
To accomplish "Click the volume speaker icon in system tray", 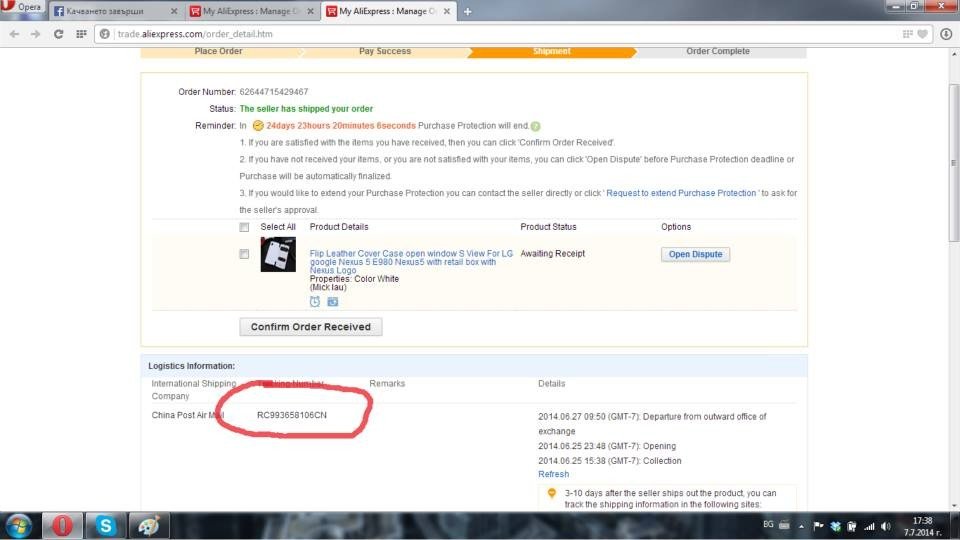I will (886, 526).
